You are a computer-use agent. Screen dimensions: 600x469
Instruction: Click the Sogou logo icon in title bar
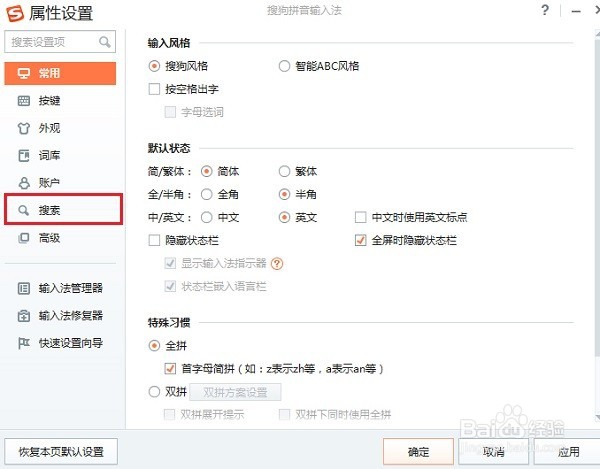tap(15, 13)
